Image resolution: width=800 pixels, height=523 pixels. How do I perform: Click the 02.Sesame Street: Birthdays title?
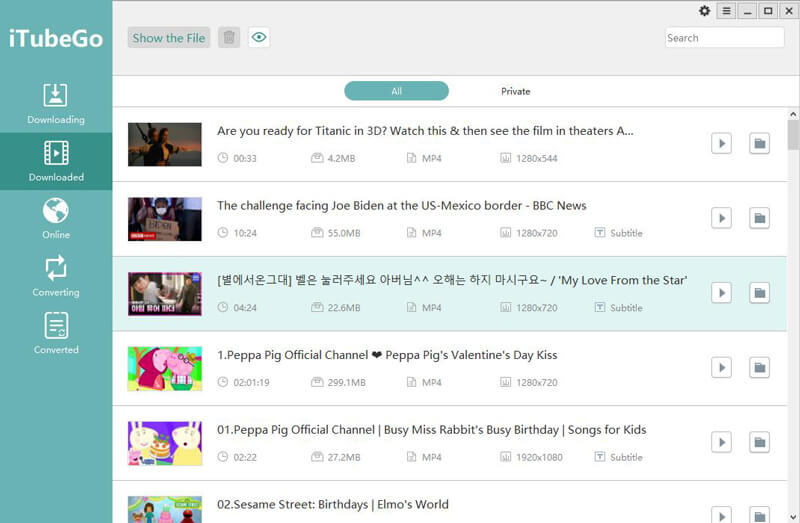pos(333,504)
